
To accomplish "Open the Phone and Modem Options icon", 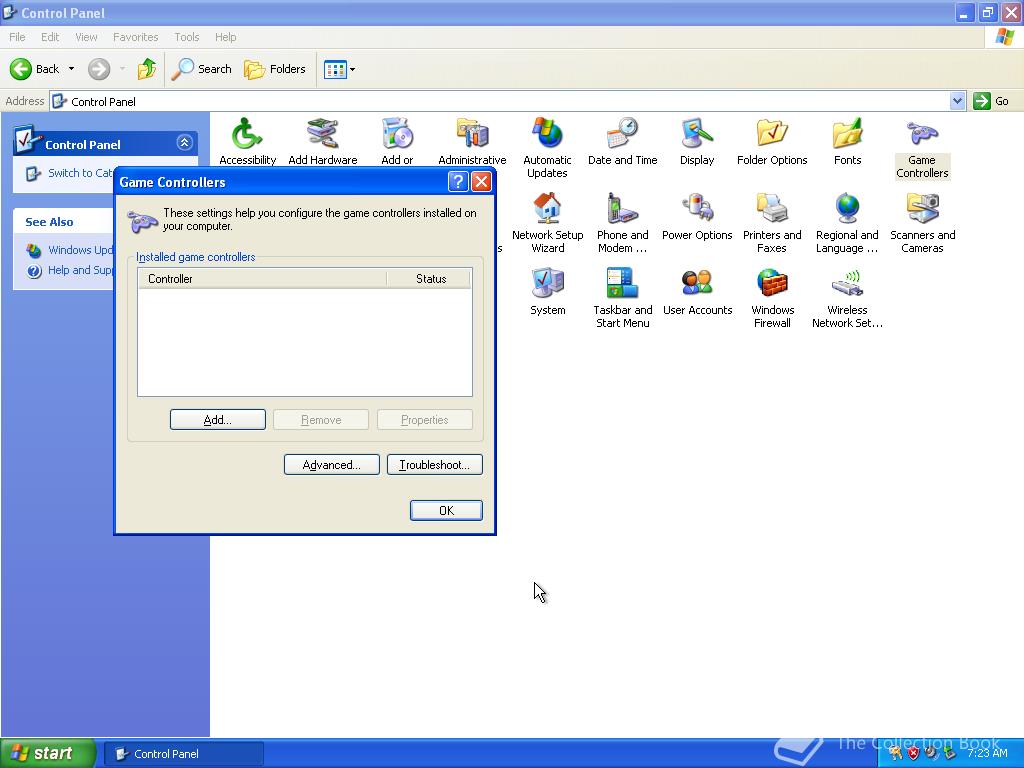I will coord(622,223).
